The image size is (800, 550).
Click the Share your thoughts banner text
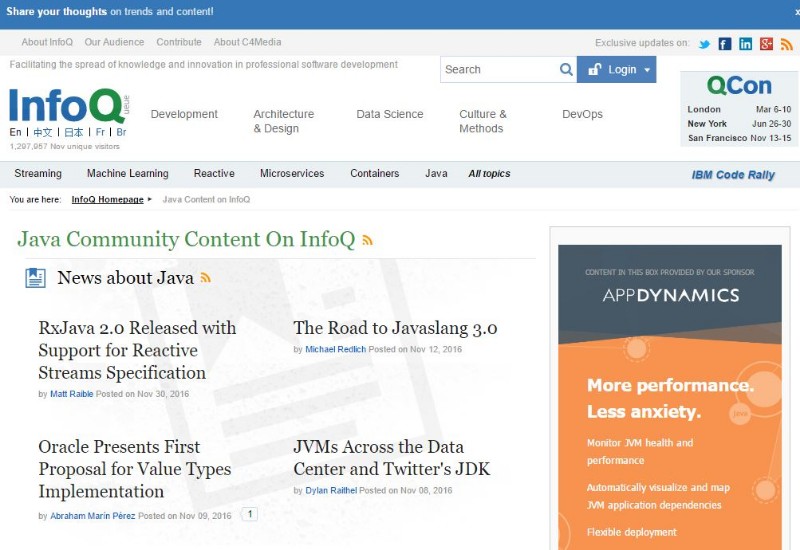tap(110, 12)
